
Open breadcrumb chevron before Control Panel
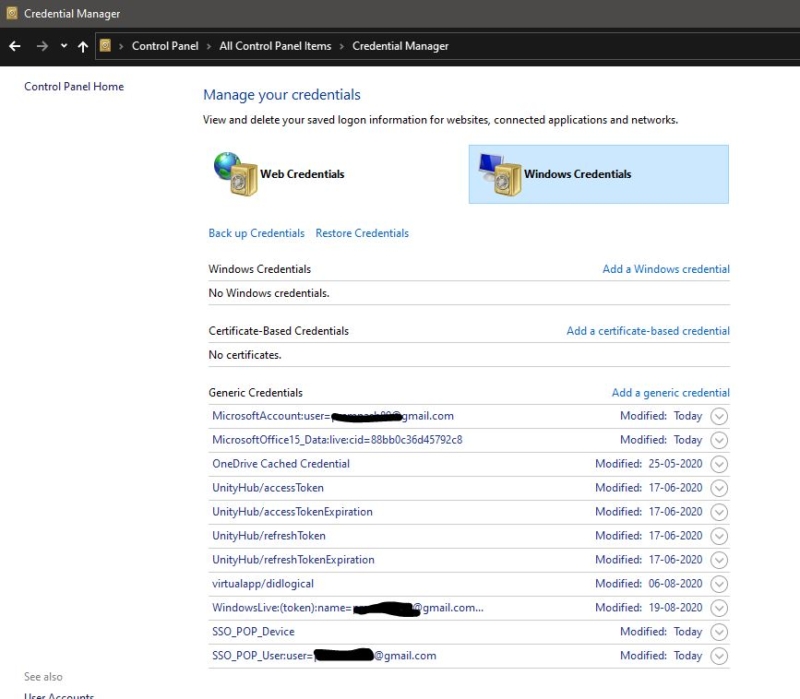[x=121, y=46]
